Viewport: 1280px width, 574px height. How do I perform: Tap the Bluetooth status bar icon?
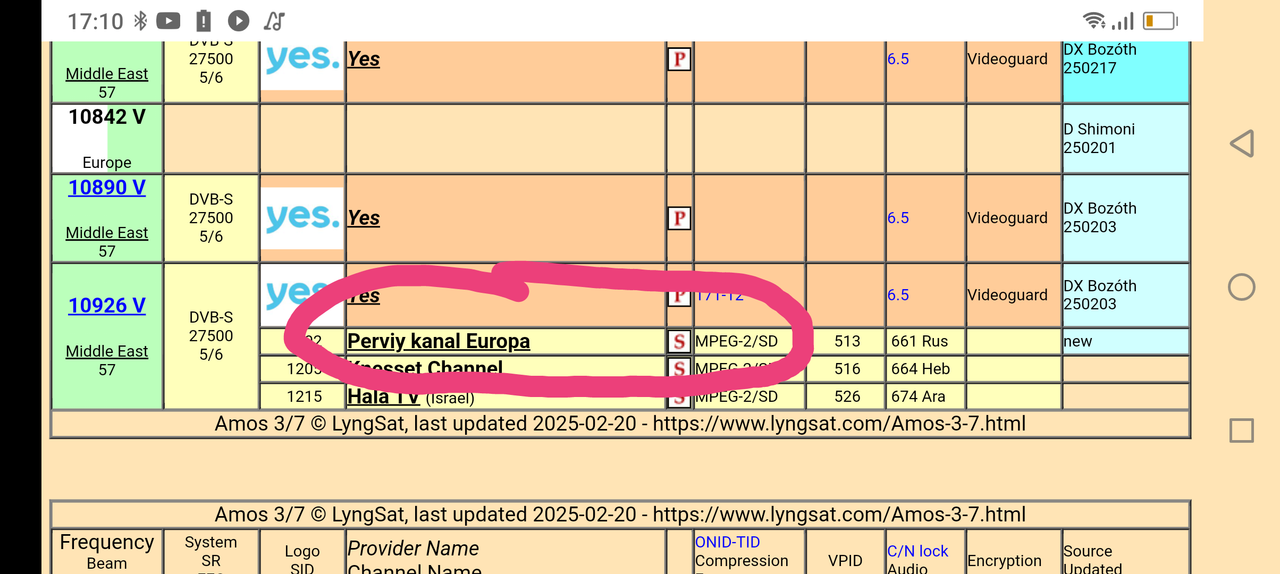pyautogui.click(x=141, y=21)
